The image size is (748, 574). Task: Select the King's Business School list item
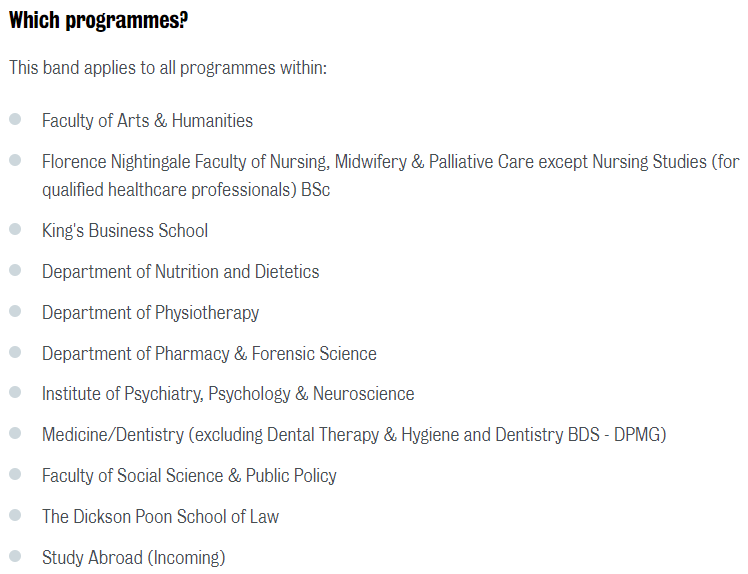[125, 231]
